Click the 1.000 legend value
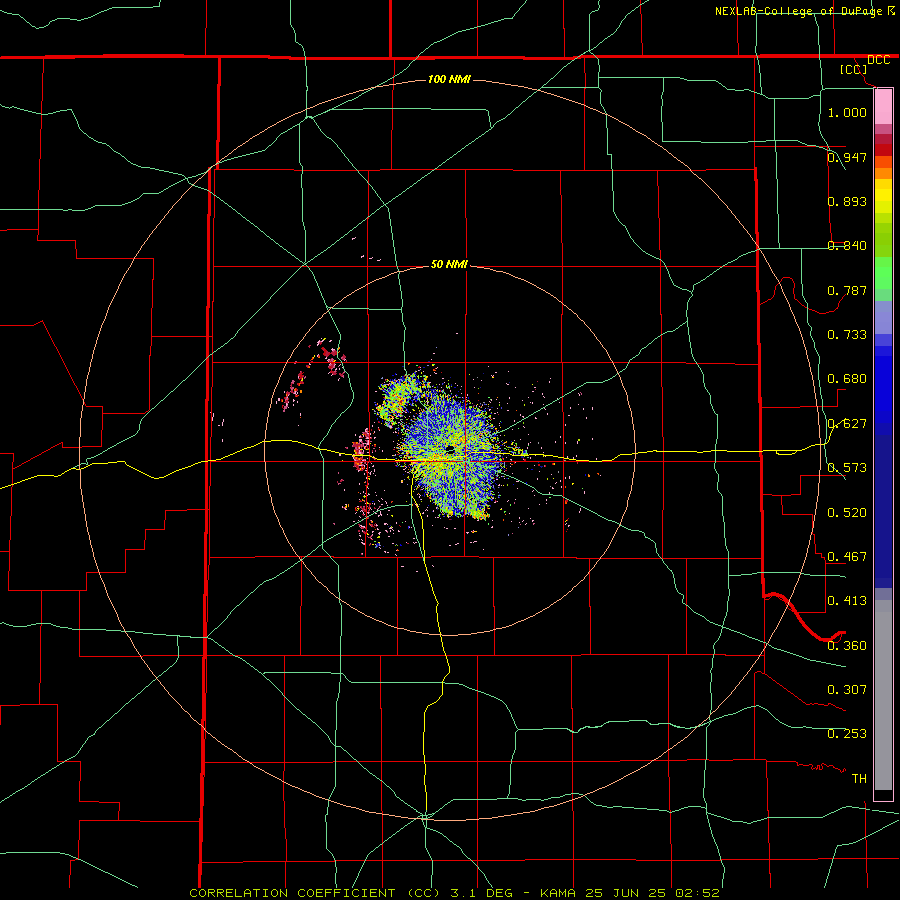The image size is (900, 900). coord(847,112)
